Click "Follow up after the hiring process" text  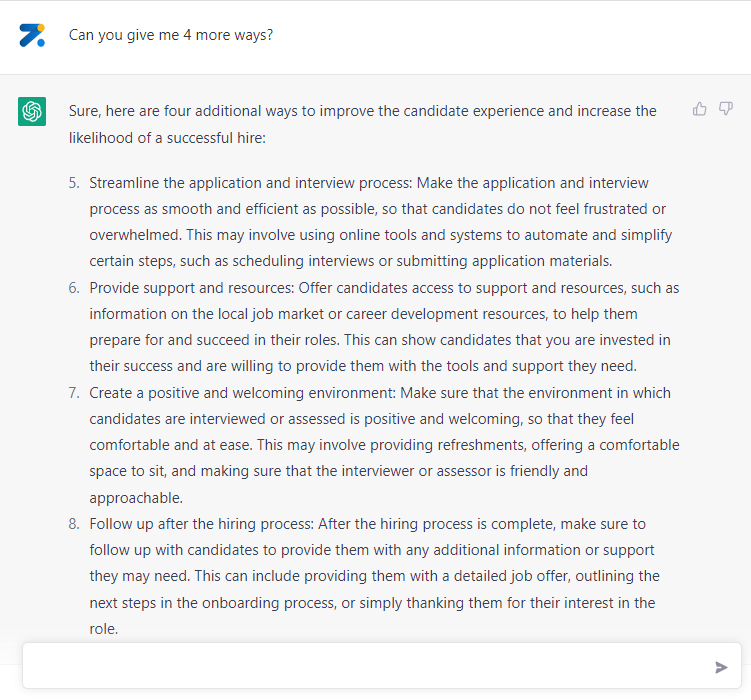click(201, 524)
